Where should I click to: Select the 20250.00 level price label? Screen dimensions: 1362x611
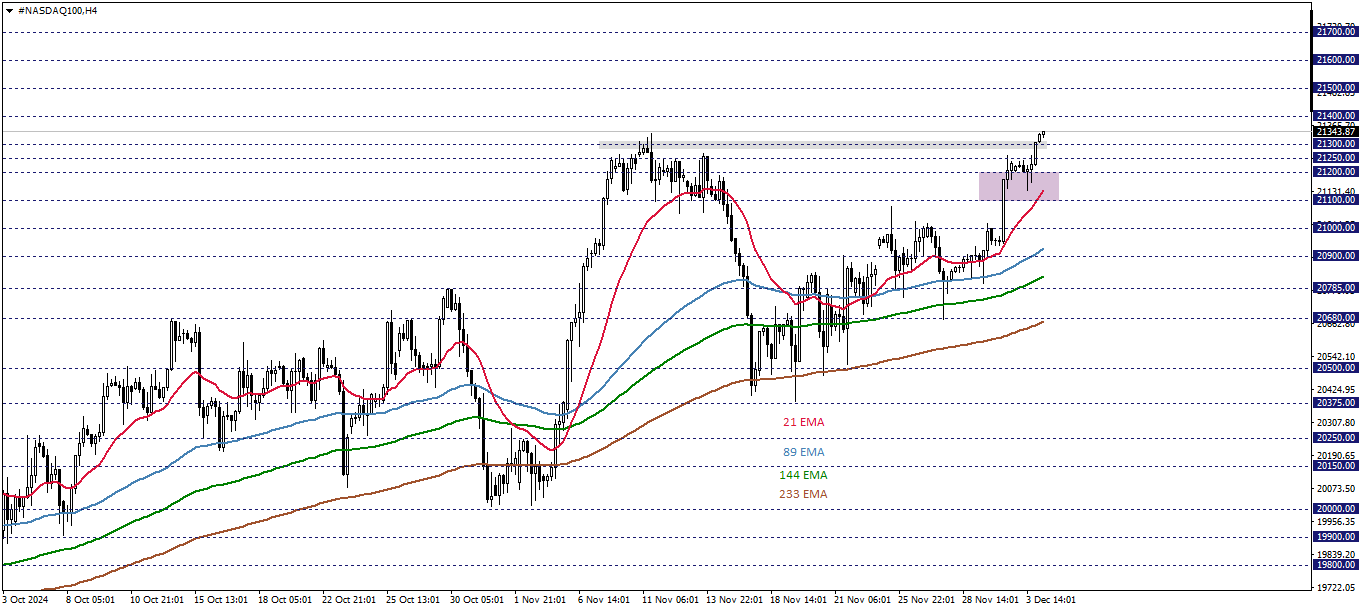(1336, 438)
